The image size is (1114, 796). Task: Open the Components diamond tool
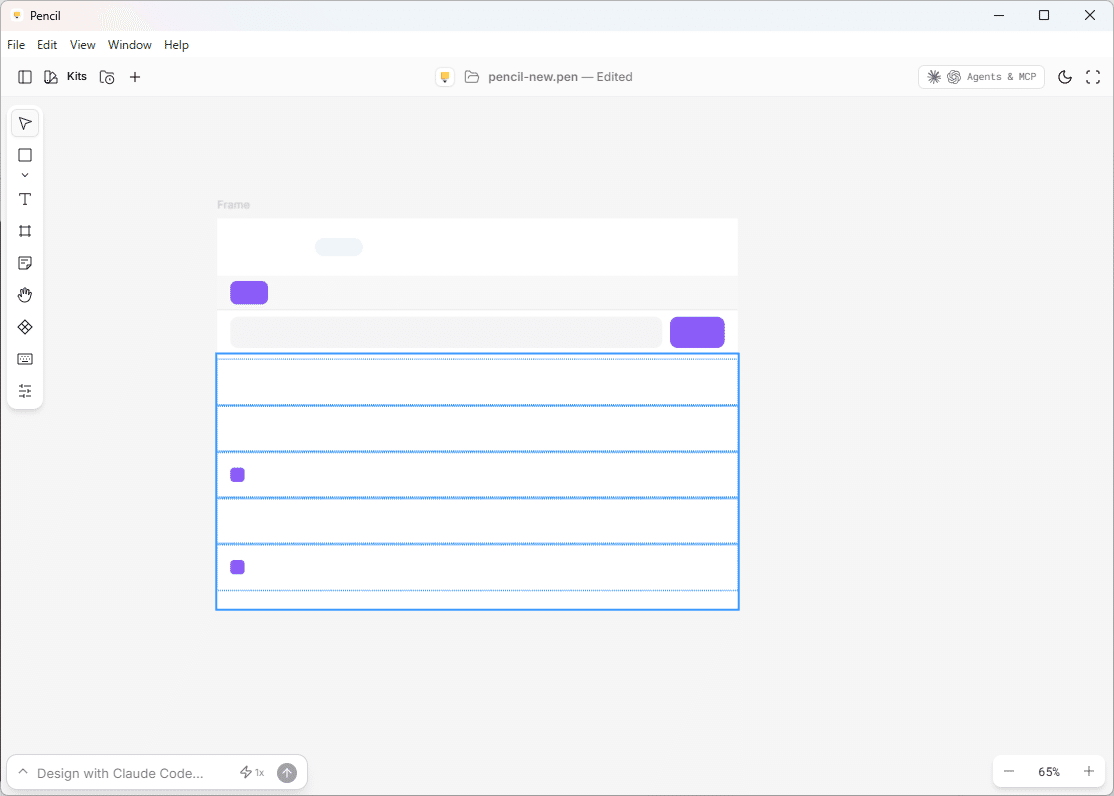coord(25,327)
